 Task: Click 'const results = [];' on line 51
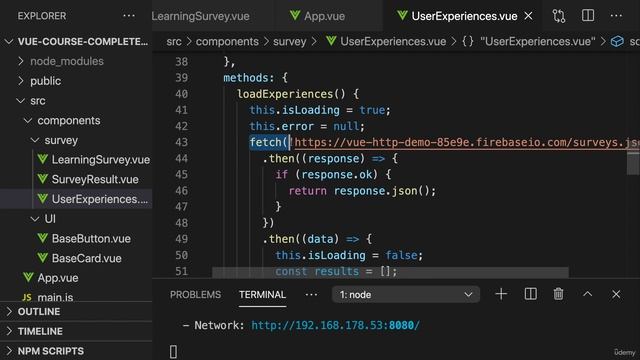(336, 271)
